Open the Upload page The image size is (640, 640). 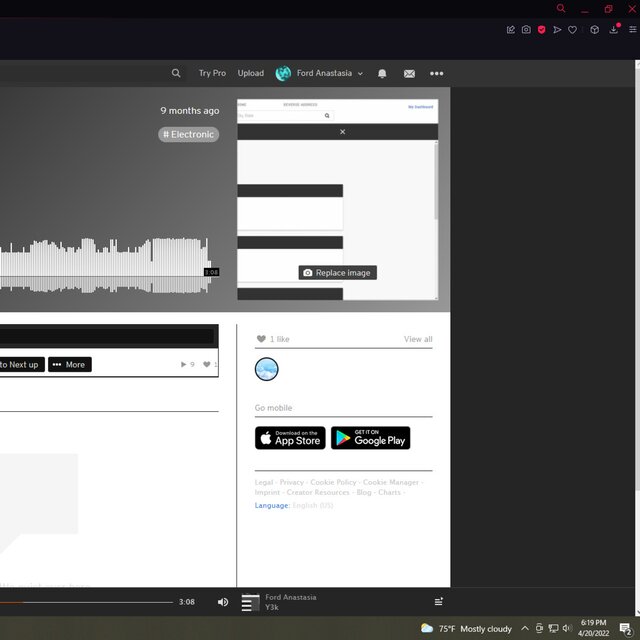click(251, 73)
